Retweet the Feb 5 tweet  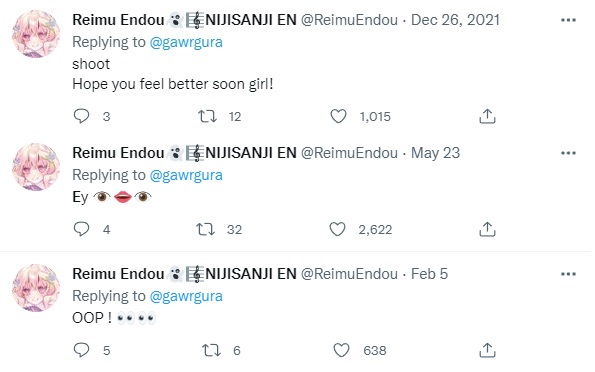pyautogui.click(x=211, y=350)
